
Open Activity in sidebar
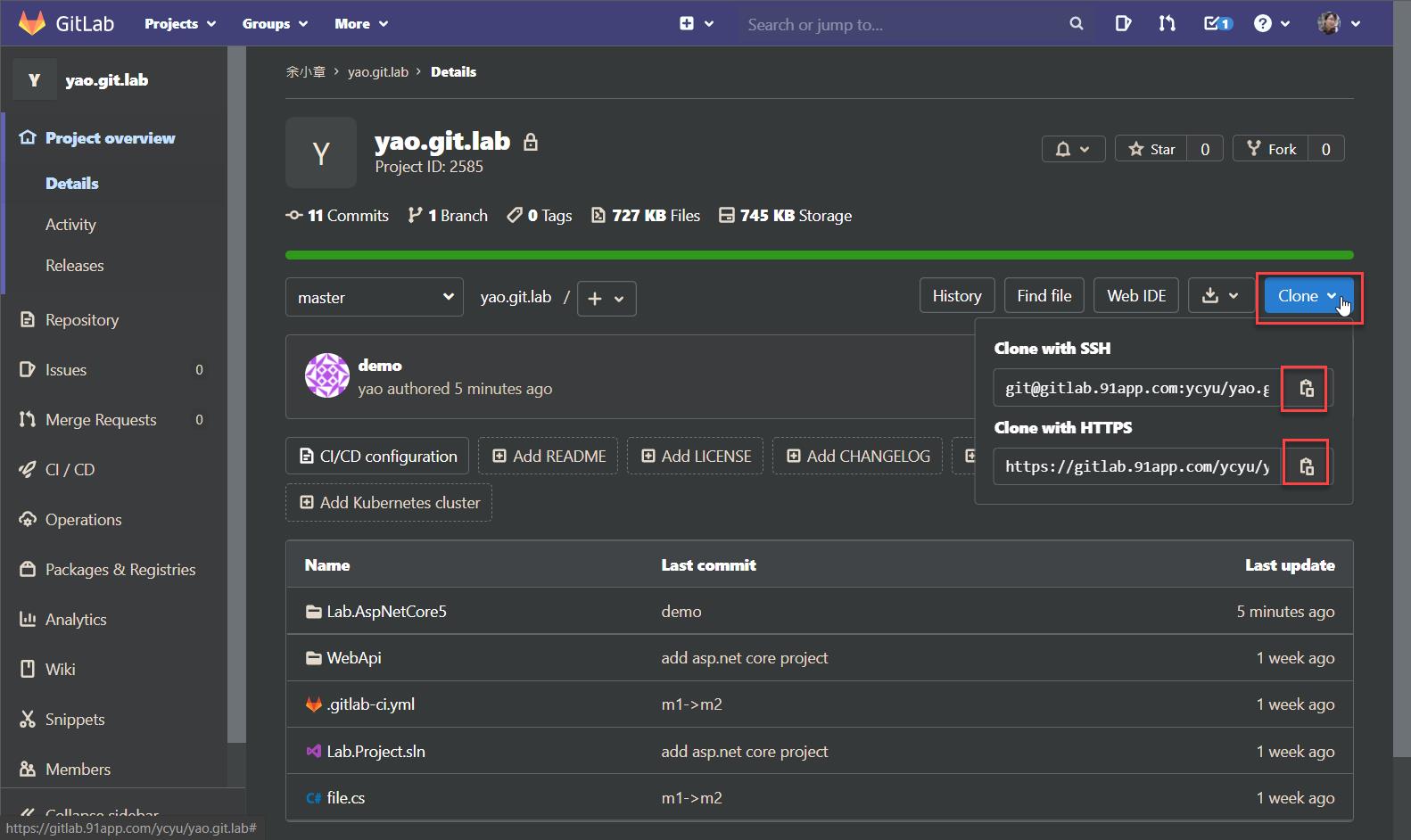click(70, 225)
